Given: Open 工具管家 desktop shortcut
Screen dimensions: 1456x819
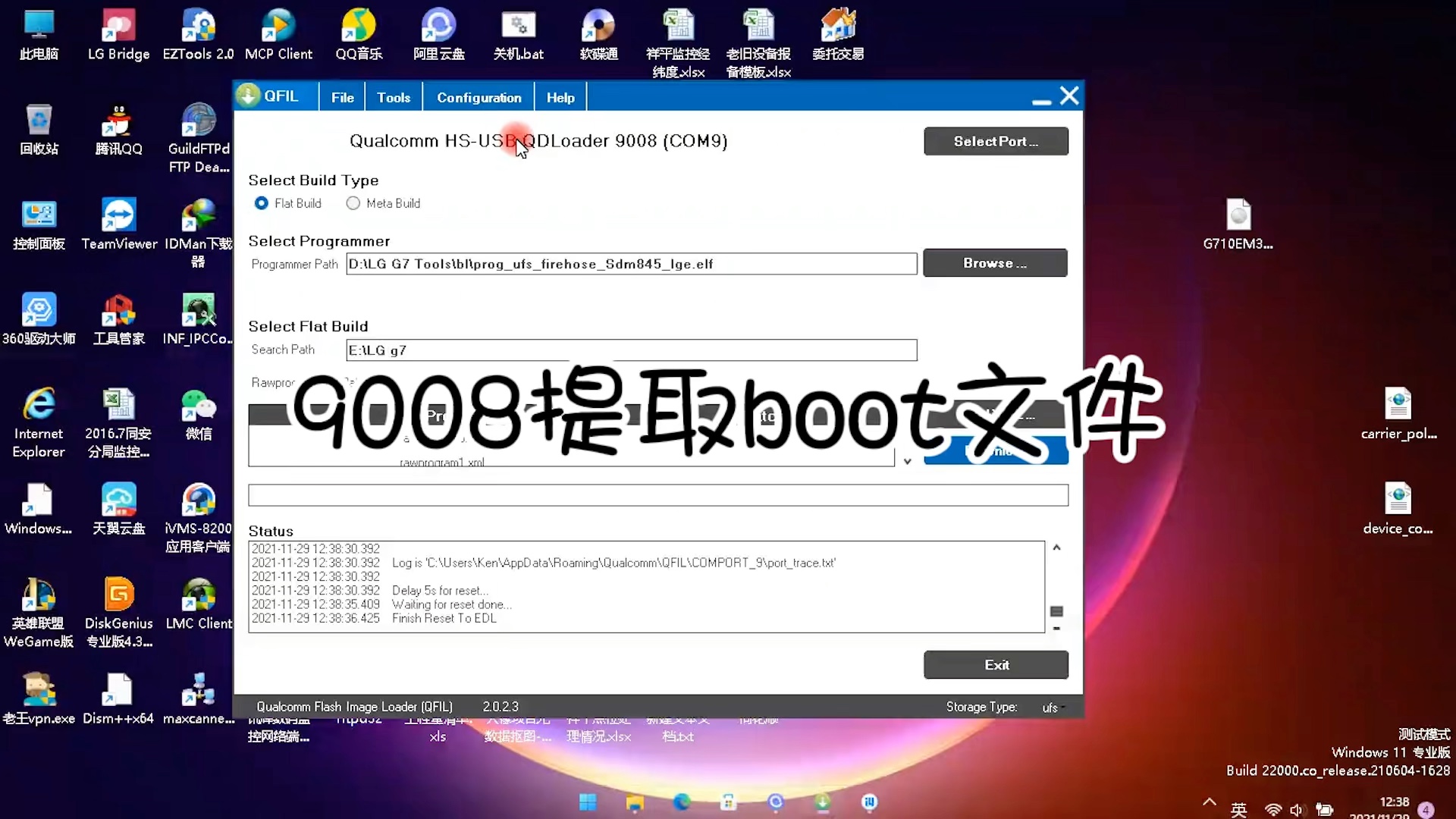Looking at the screenshot, I should tap(118, 319).
